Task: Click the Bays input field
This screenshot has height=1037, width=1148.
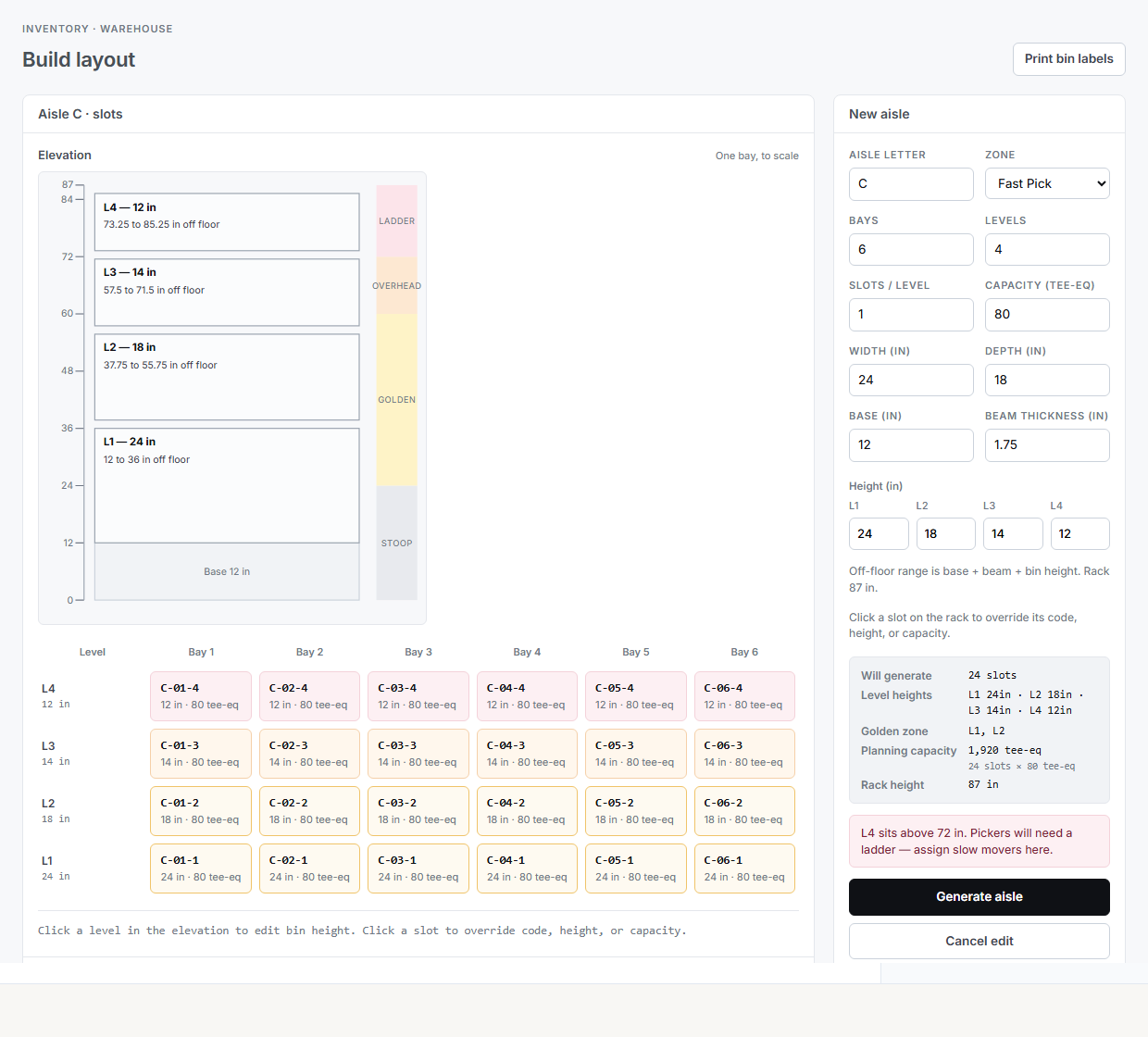Action: (911, 249)
